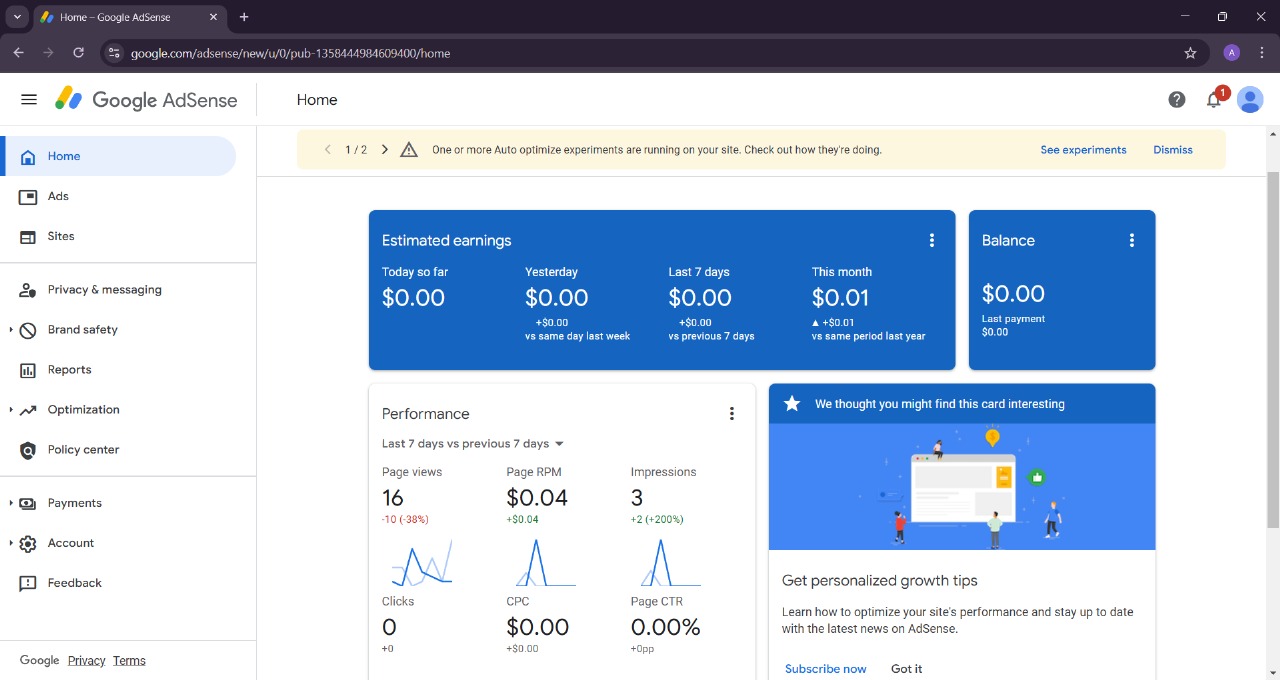
Task: Click the Privacy & messaging icon
Action: 28,290
